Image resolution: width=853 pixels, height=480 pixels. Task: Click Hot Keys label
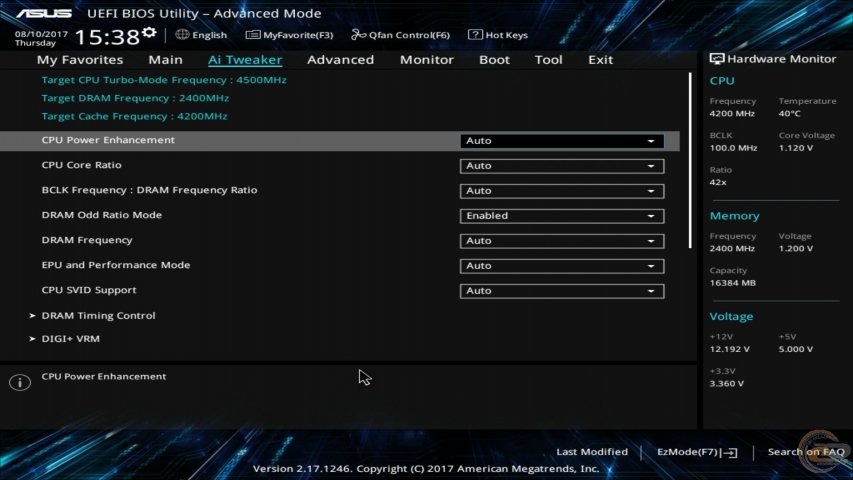506,35
